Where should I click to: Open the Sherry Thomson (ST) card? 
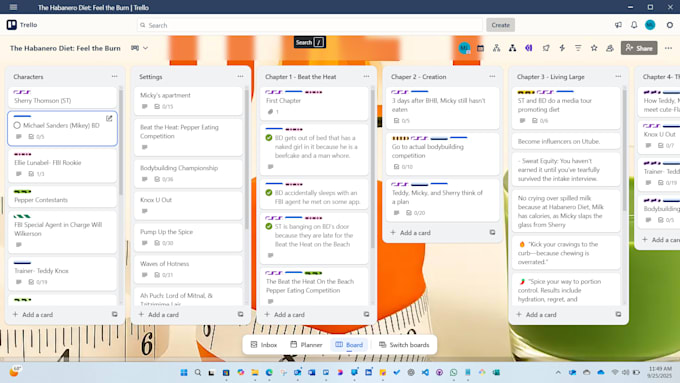(62, 97)
